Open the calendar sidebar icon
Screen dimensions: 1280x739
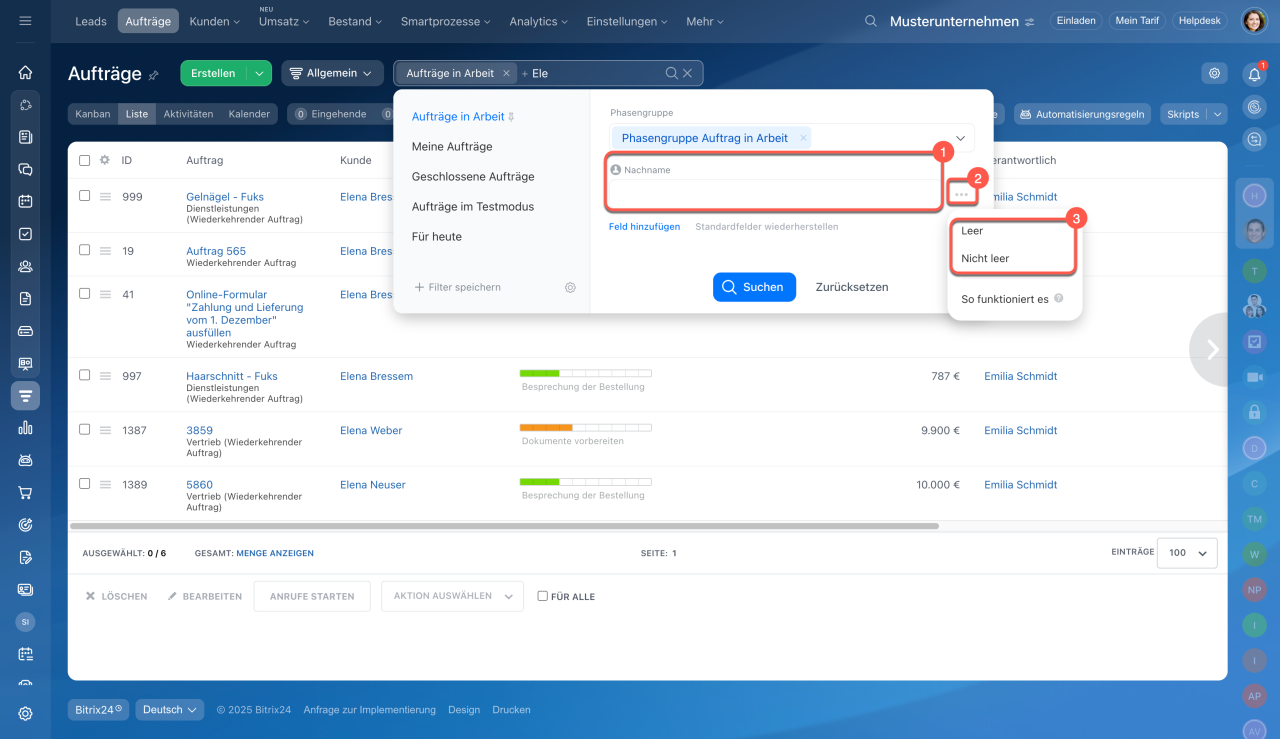25,201
